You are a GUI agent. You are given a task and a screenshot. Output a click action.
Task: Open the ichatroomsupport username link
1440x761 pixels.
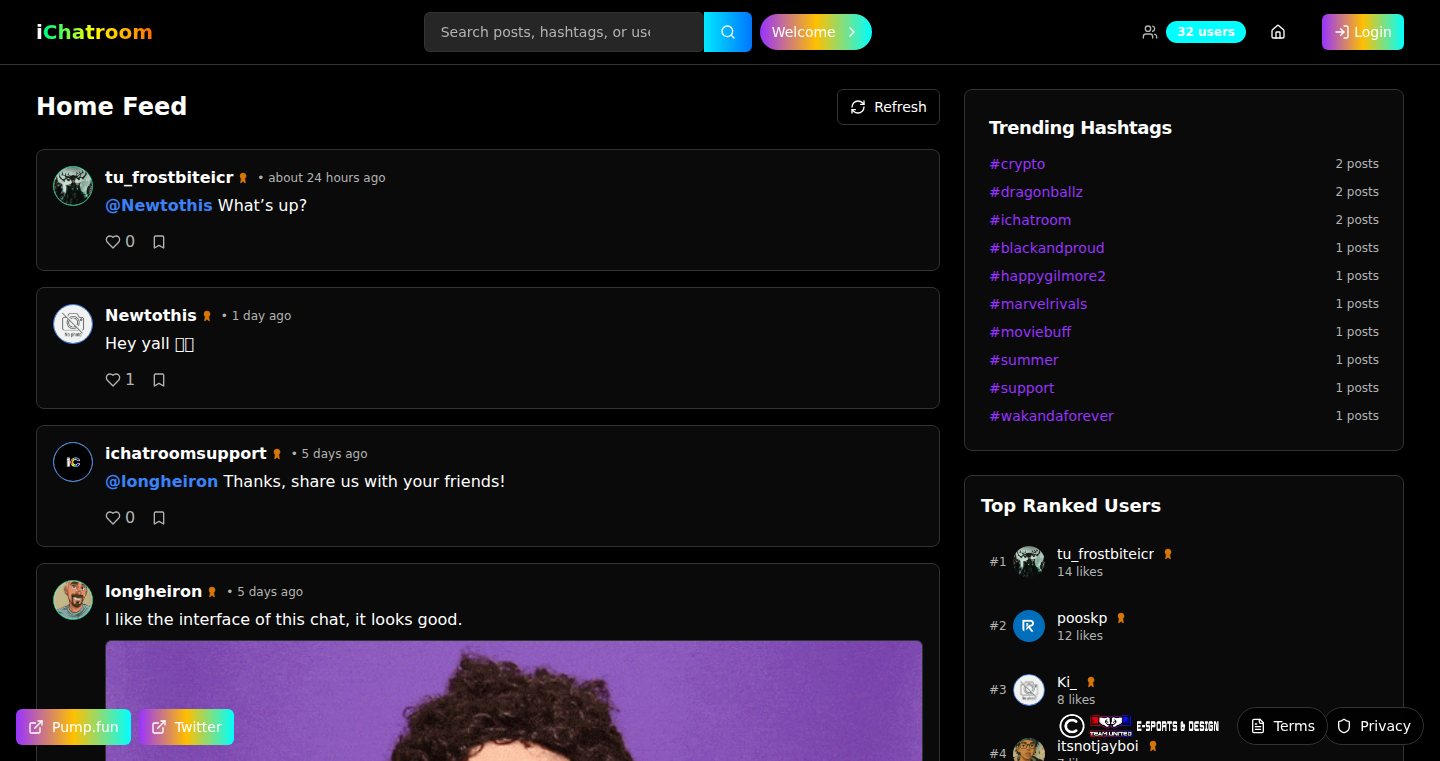(186, 453)
